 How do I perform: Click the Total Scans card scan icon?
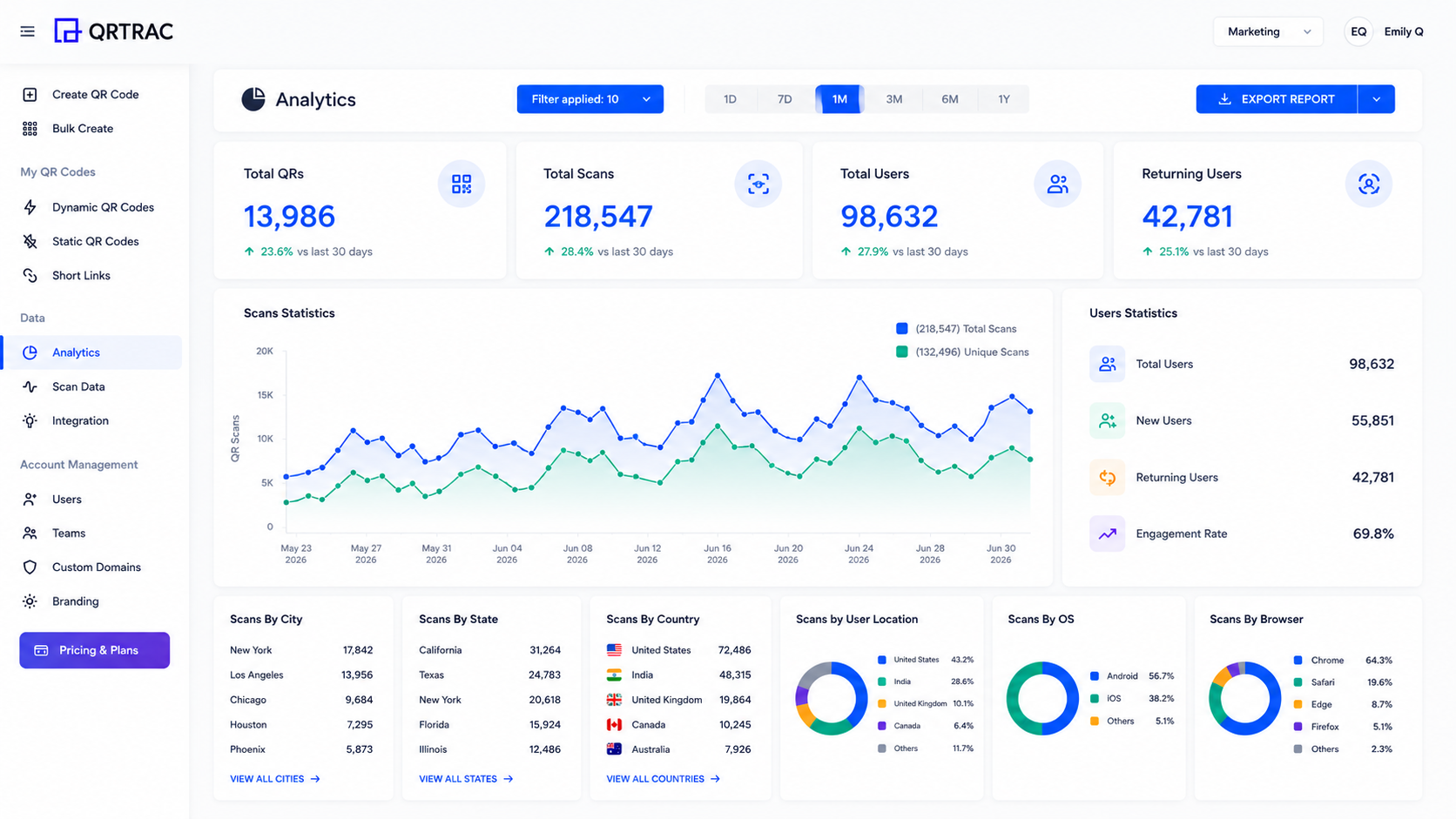(758, 184)
